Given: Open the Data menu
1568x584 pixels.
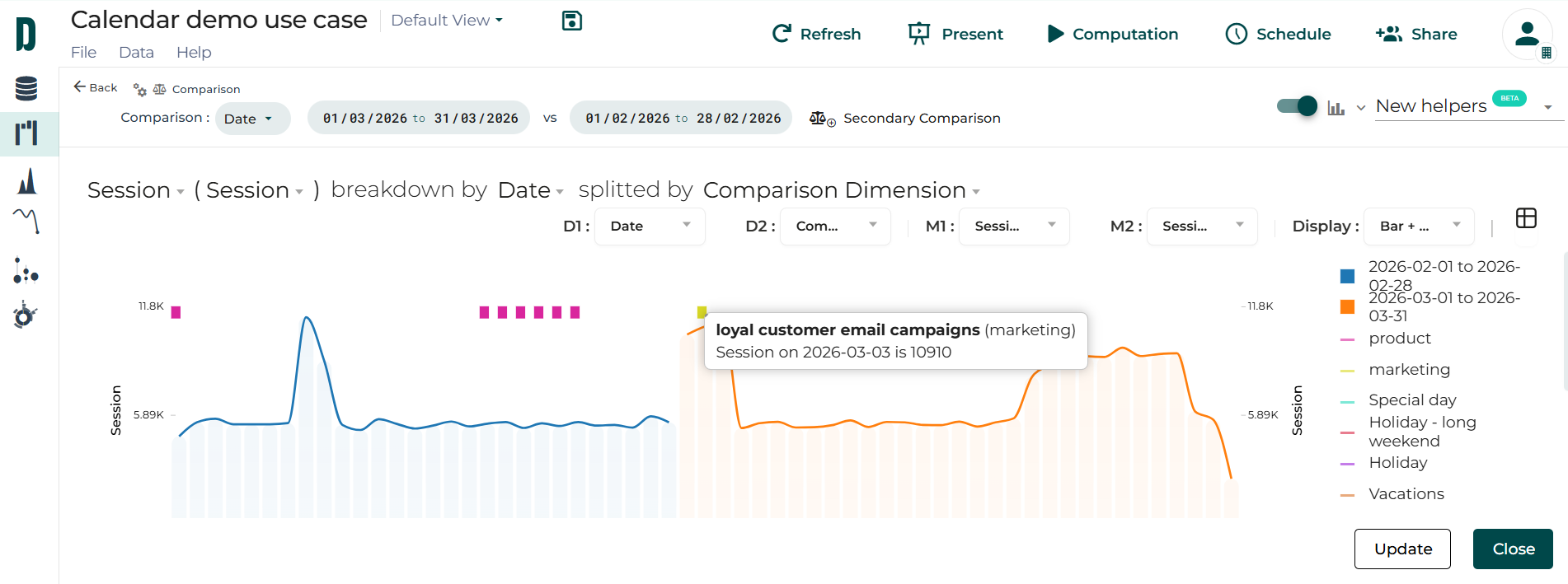Looking at the screenshot, I should pyautogui.click(x=136, y=53).
